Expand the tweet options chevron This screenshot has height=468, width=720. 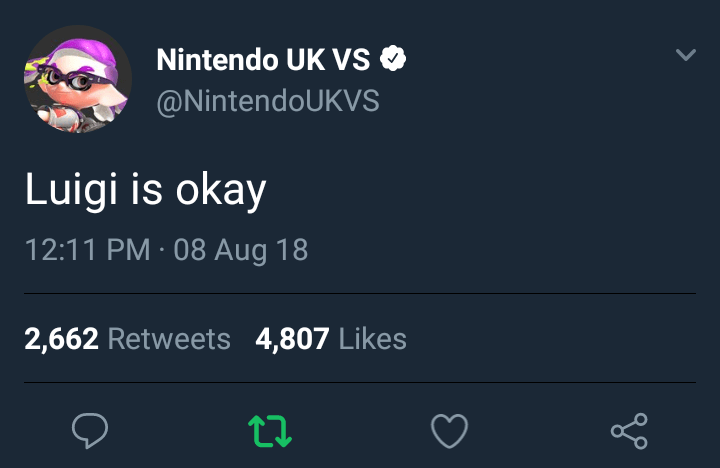click(x=685, y=55)
